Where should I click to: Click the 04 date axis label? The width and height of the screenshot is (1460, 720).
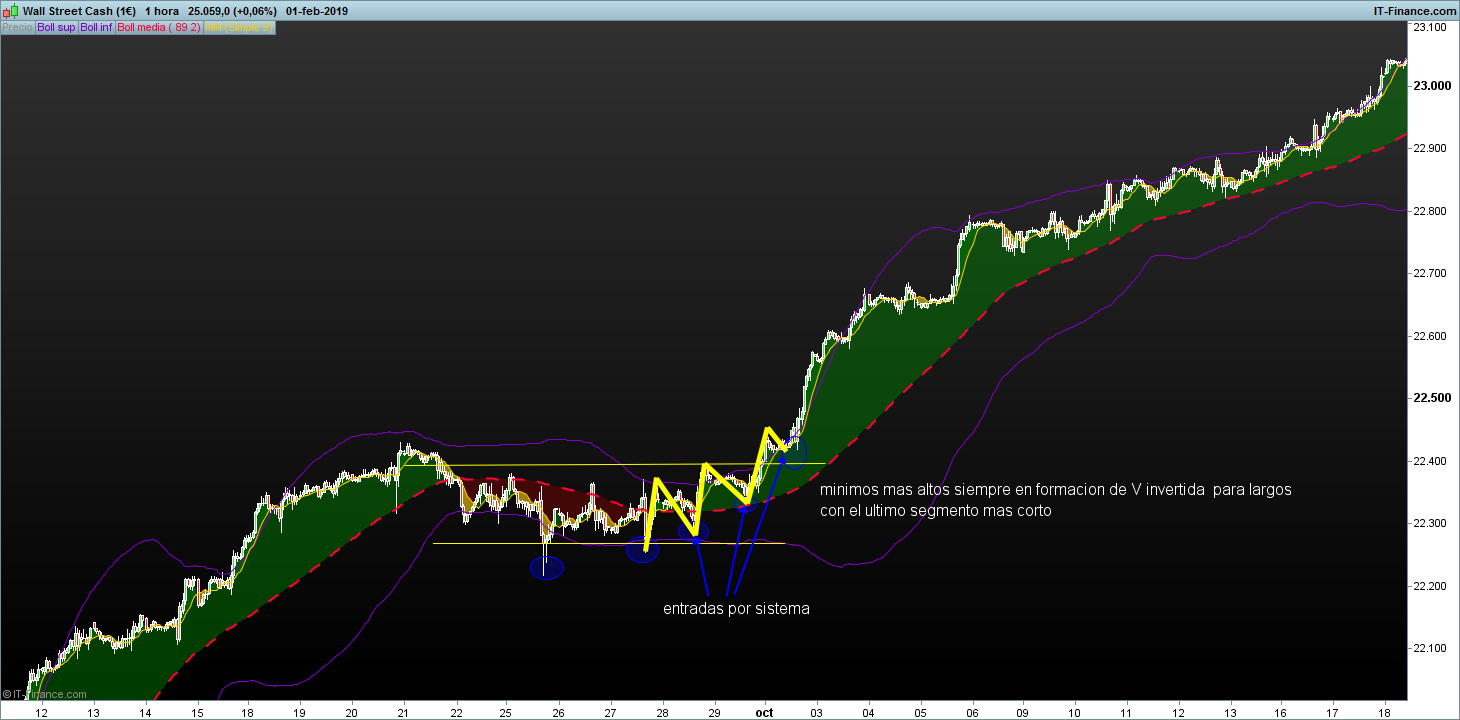point(868,712)
